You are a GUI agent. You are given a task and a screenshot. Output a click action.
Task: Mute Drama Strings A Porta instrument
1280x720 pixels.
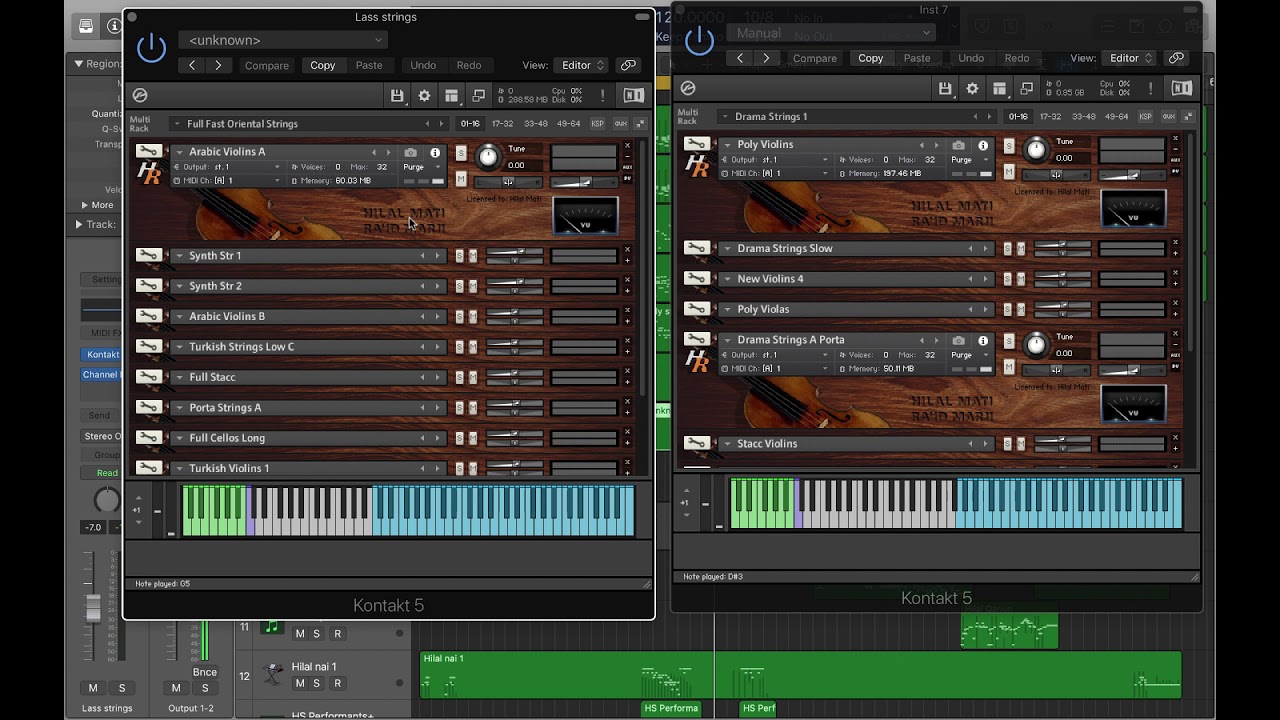tap(1009, 367)
